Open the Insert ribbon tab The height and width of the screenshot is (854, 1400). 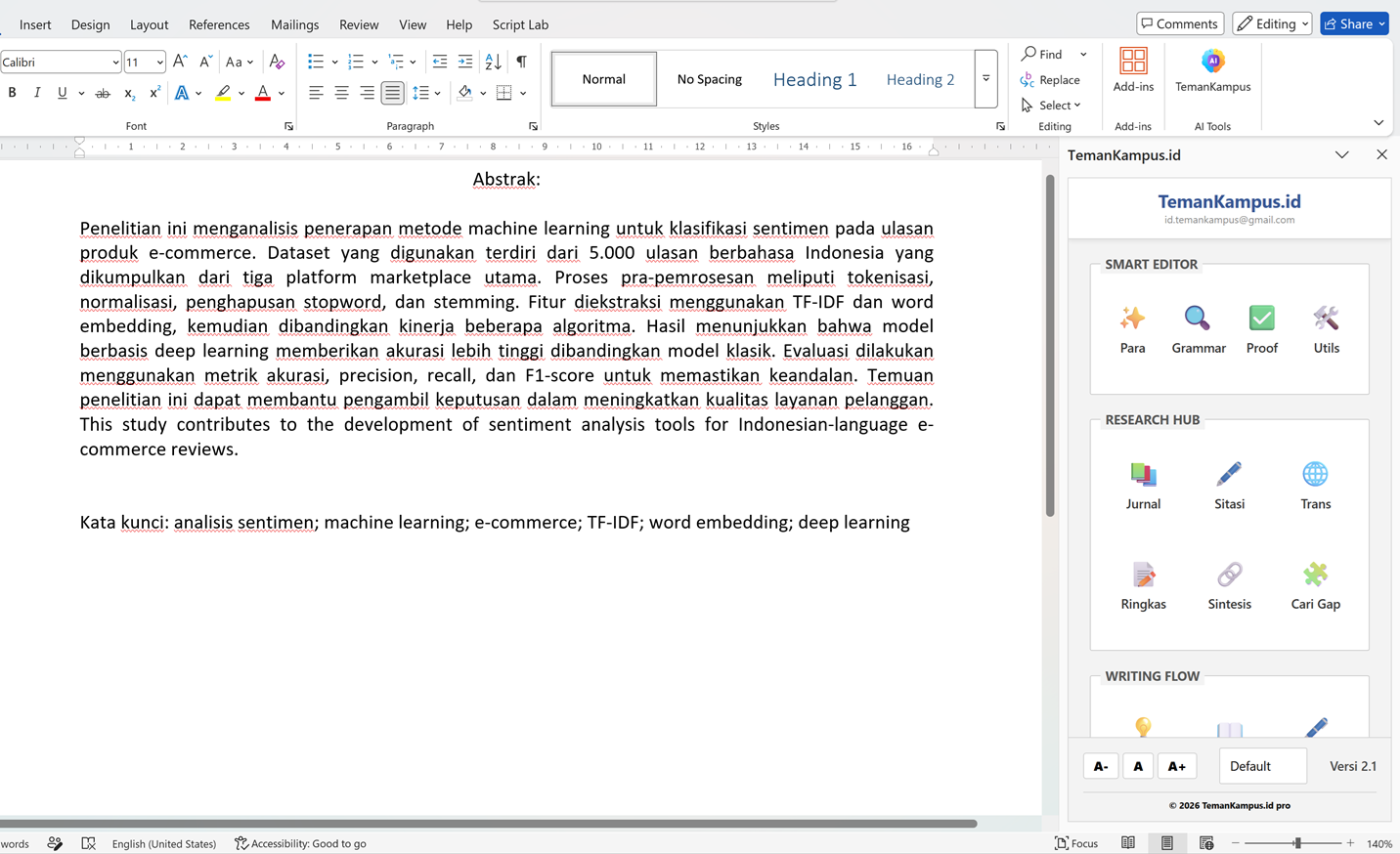click(x=35, y=24)
